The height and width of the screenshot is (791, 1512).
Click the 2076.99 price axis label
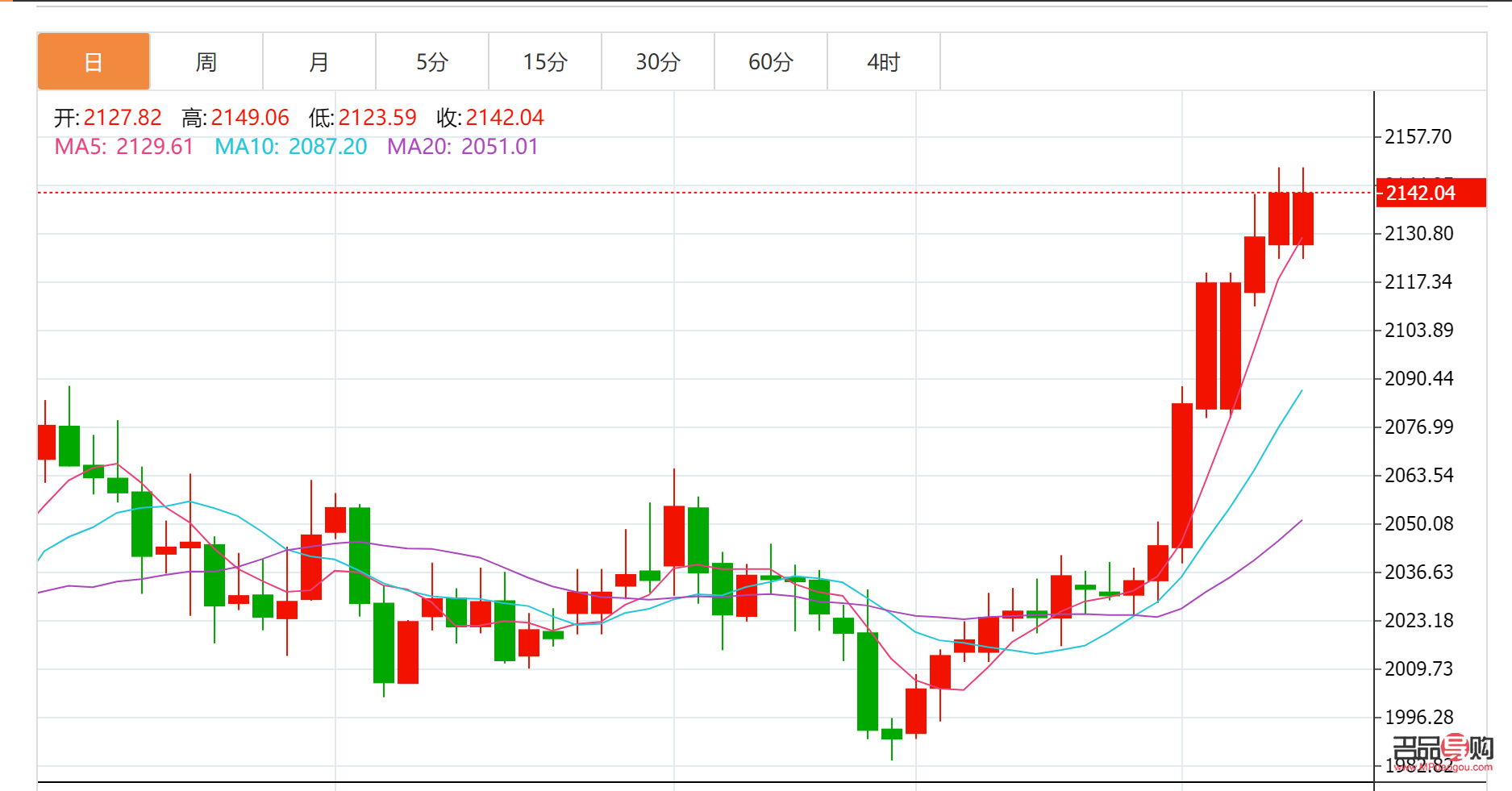tap(1419, 427)
